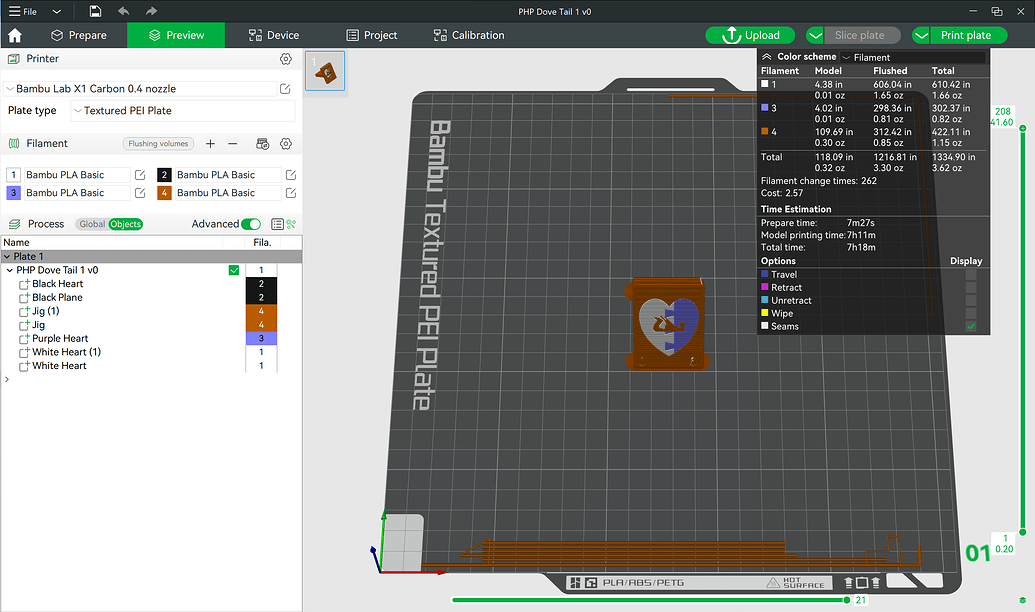Screen dimensions: 1035x612
Task: Toggle printable checkbox for PHP Dove Tail
Action: coord(234,270)
